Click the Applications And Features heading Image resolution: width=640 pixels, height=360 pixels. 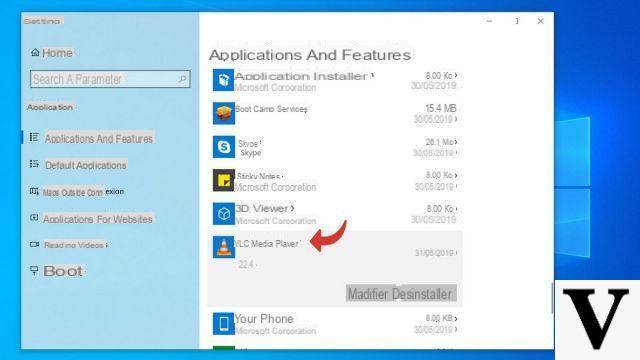[x=310, y=55]
